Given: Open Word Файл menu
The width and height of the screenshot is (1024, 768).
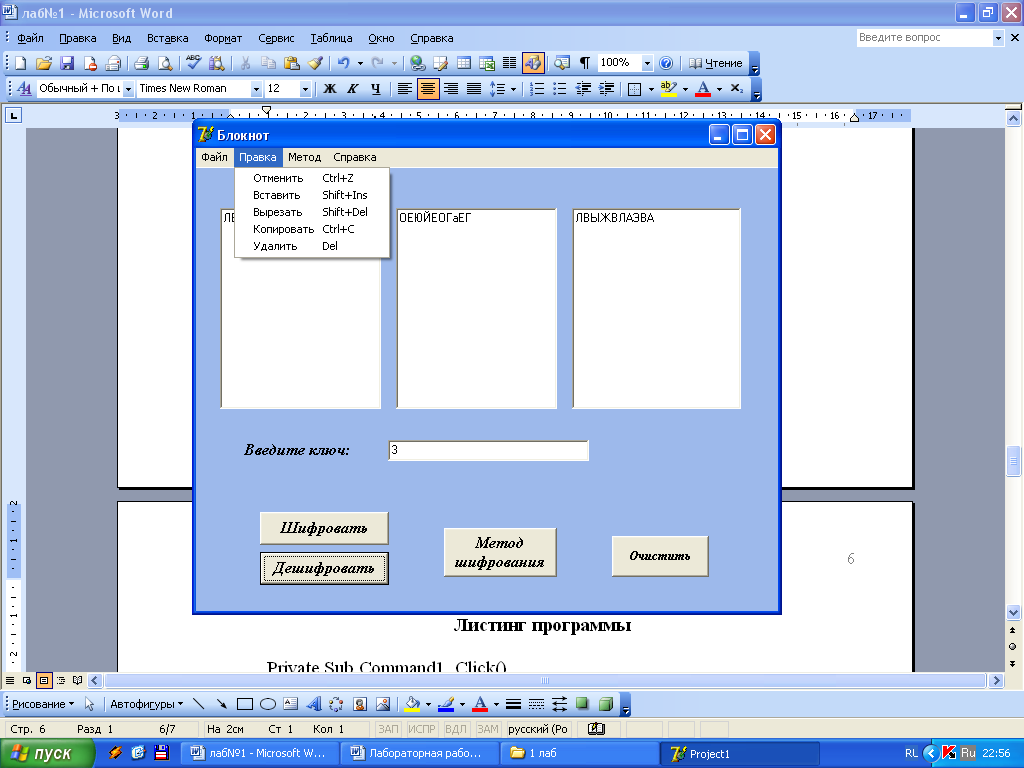Looking at the screenshot, I should point(30,38).
